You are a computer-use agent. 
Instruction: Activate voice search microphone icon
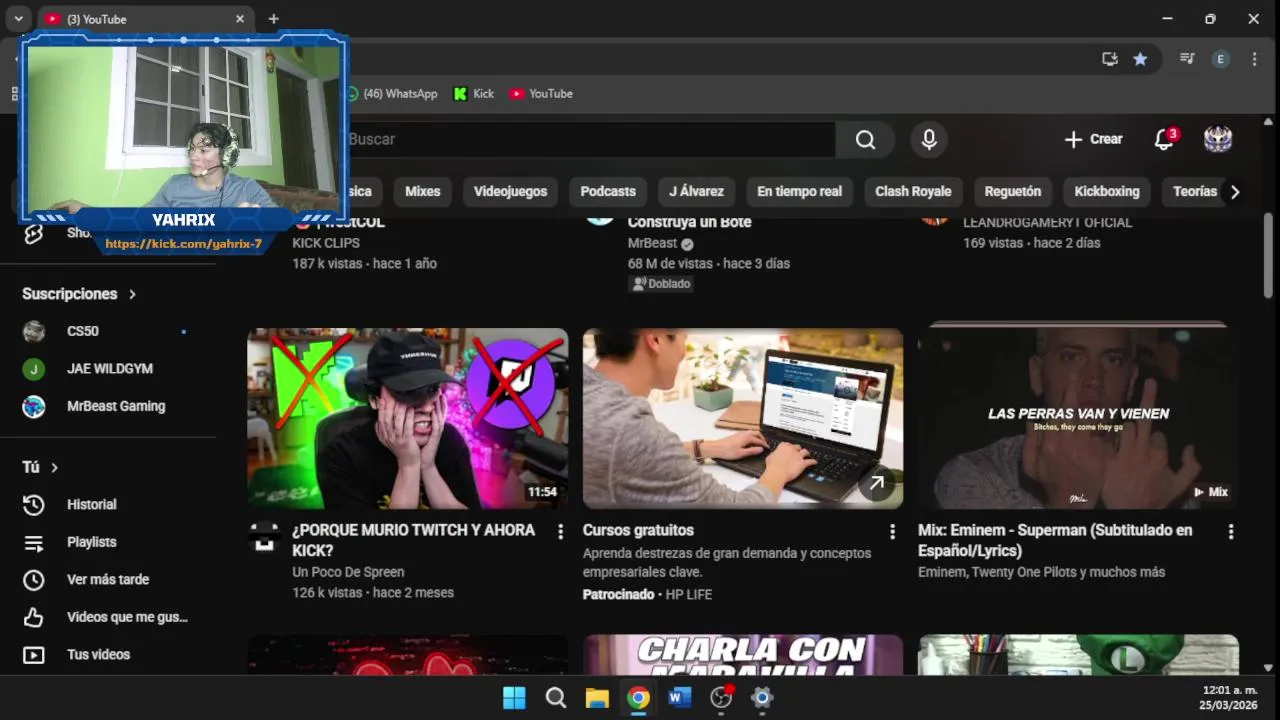(x=929, y=139)
